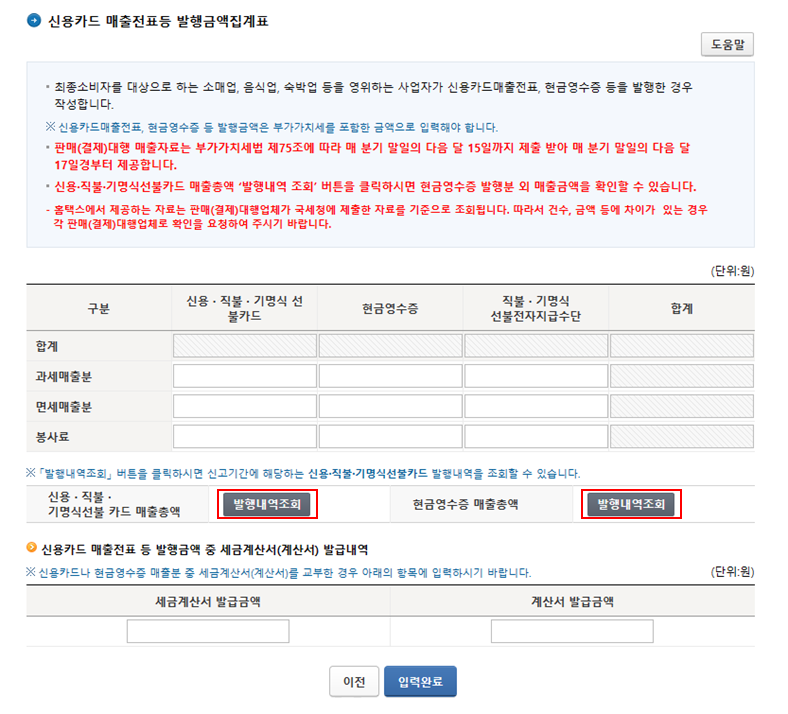Focus 면세매출분 현금영수증 input field

(390, 406)
